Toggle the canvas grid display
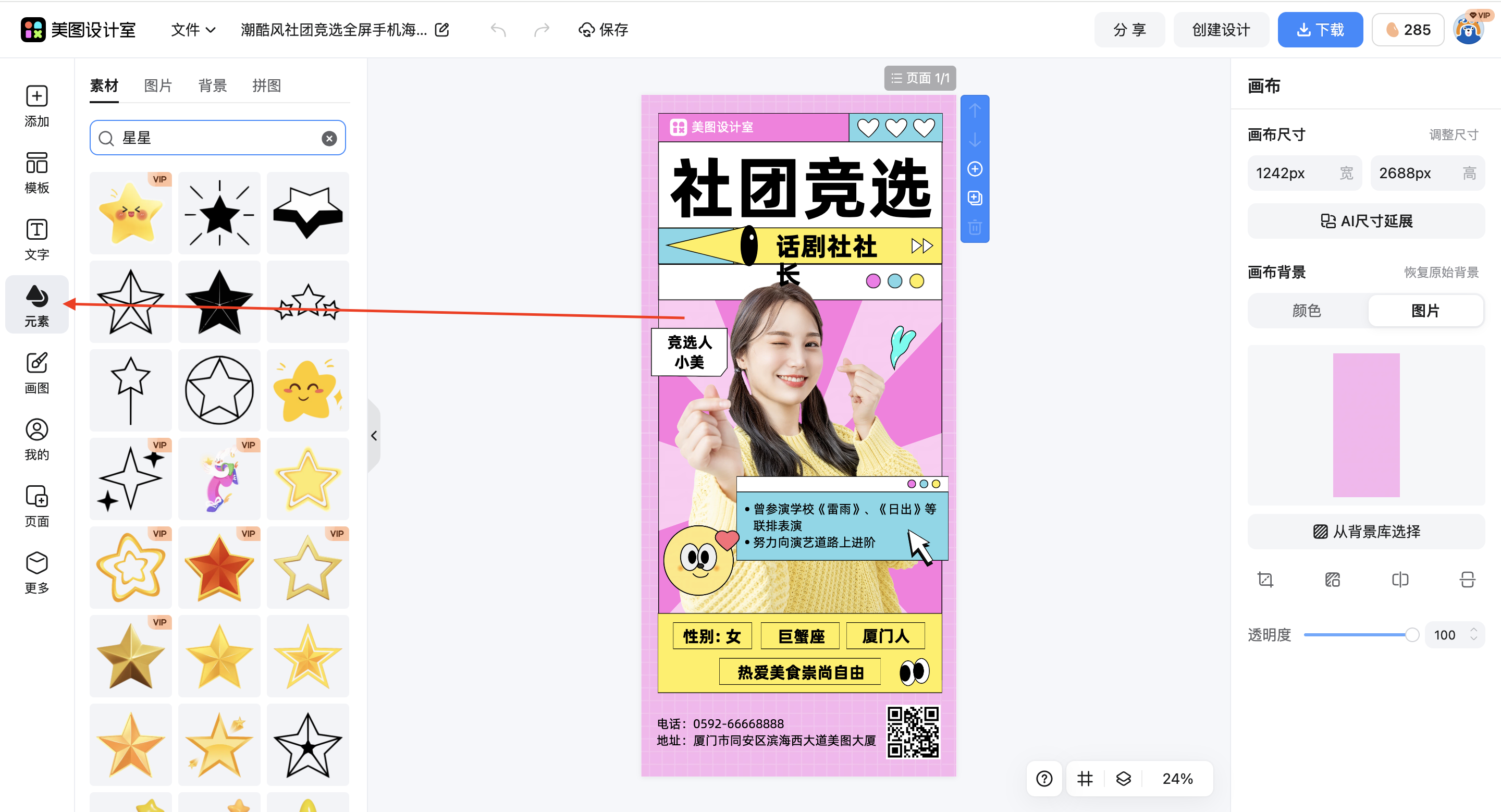 click(x=1085, y=778)
